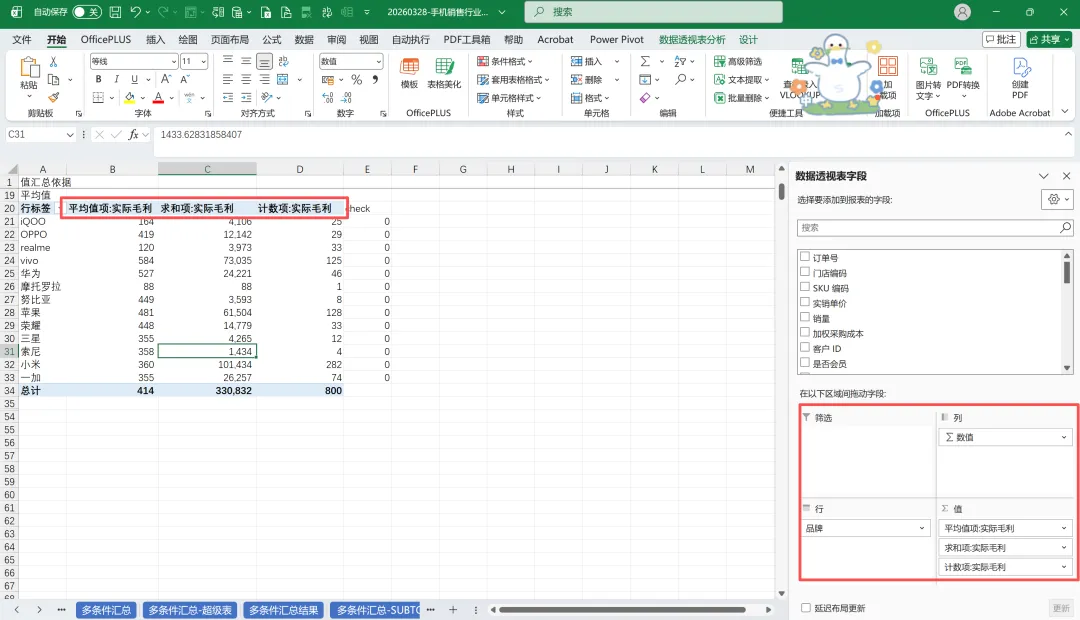Open the 条件格式 conditional formatting menu
The image size is (1080, 620).
tap(505, 61)
